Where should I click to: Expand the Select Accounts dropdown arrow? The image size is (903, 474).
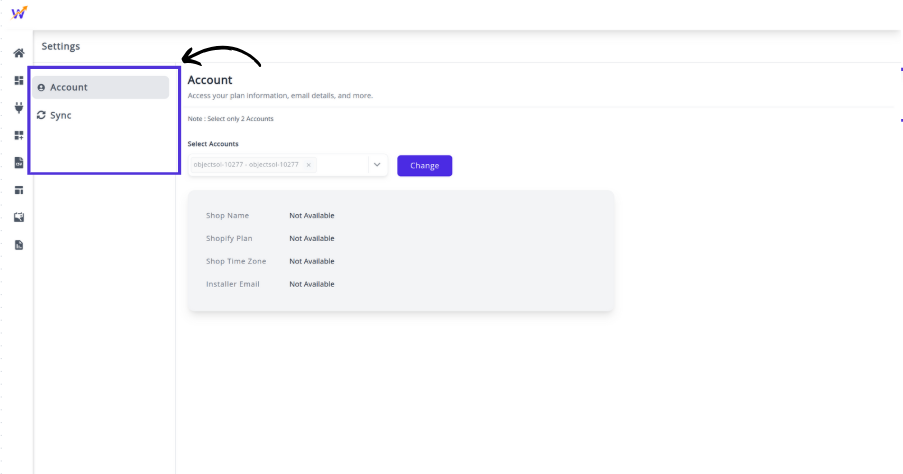tap(377, 165)
